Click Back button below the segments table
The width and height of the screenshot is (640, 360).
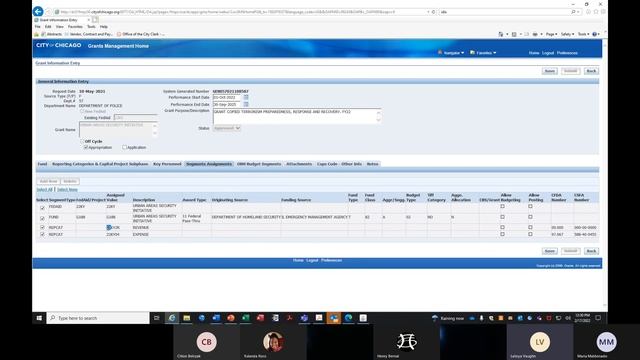[591, 251]
